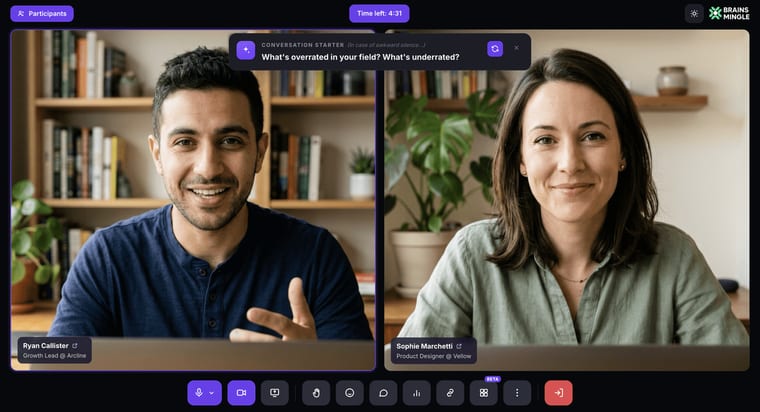The width and height of the screenshot is (760, 412).
Task: Raise your hand
Action: pos(316,393)
